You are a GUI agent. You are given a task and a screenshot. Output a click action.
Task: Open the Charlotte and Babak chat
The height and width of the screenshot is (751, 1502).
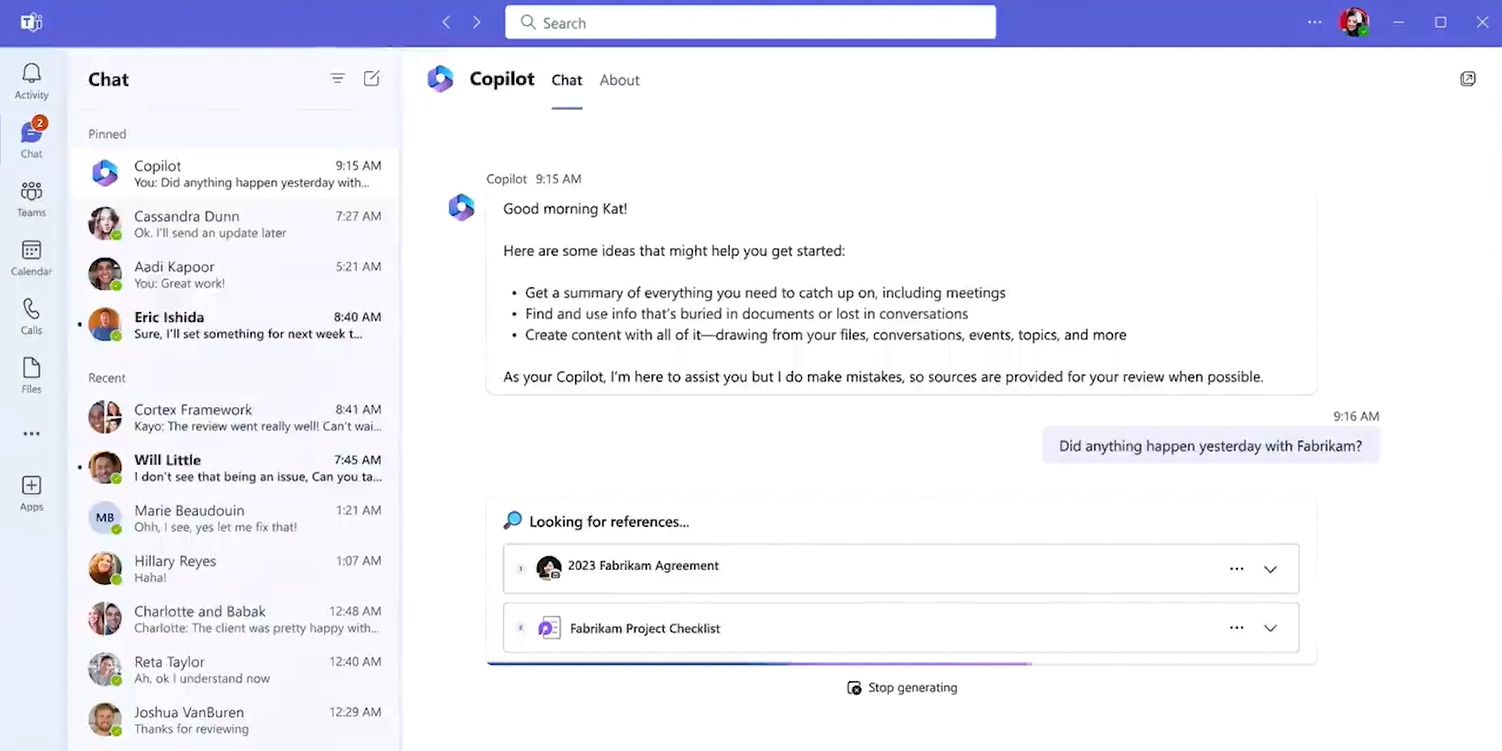pyautogui.click(x=234, y=619)
